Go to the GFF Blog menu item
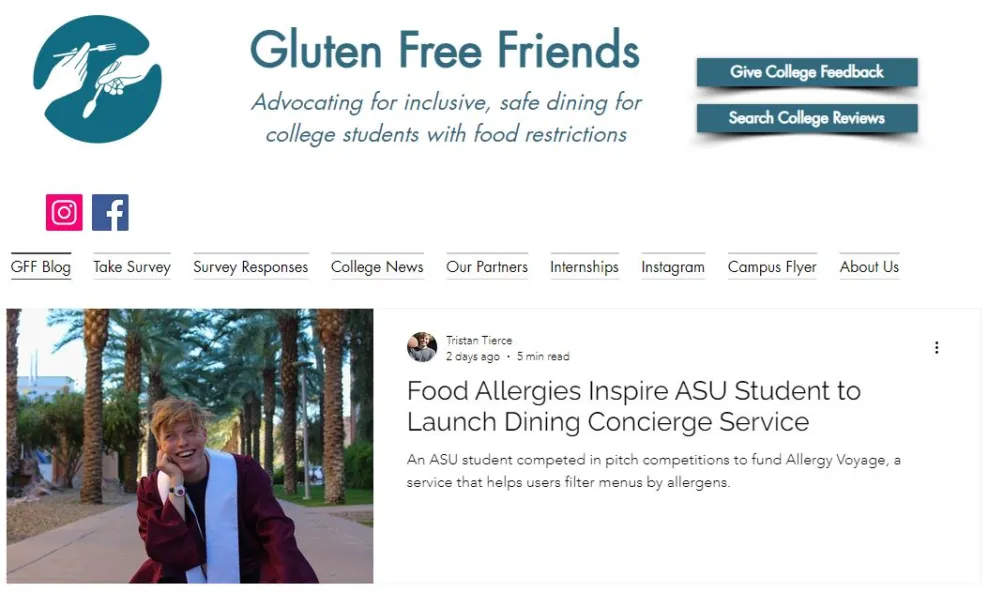The image size is (988, 592). coord(41,267)
